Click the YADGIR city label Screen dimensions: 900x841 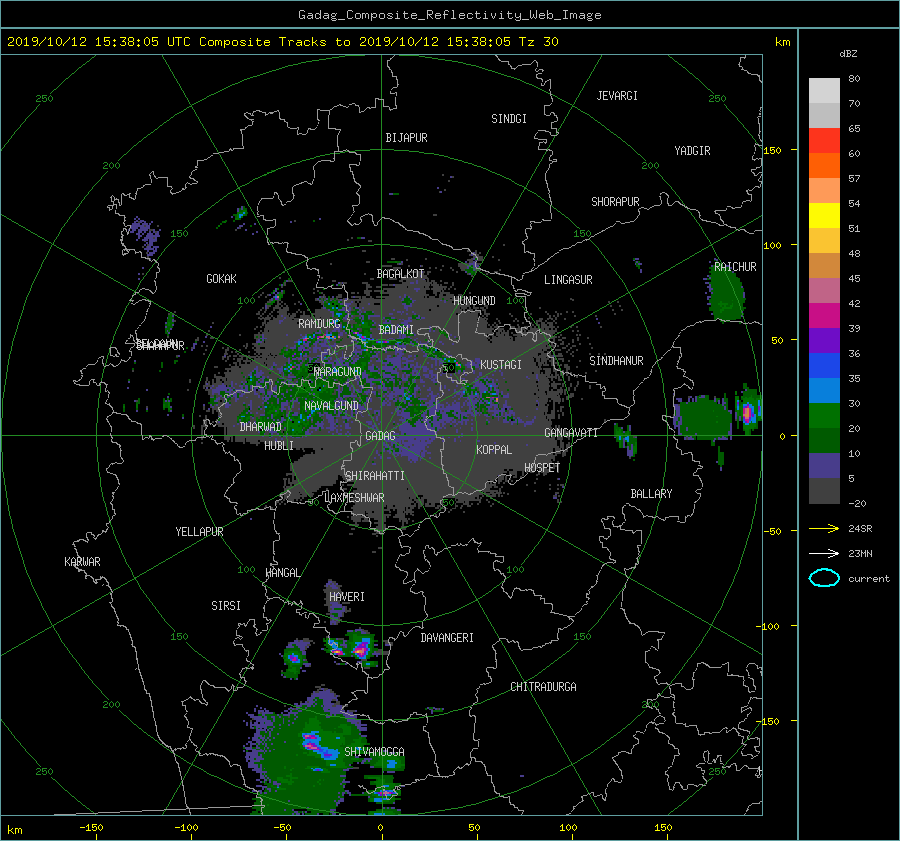(x=692, y=151)
